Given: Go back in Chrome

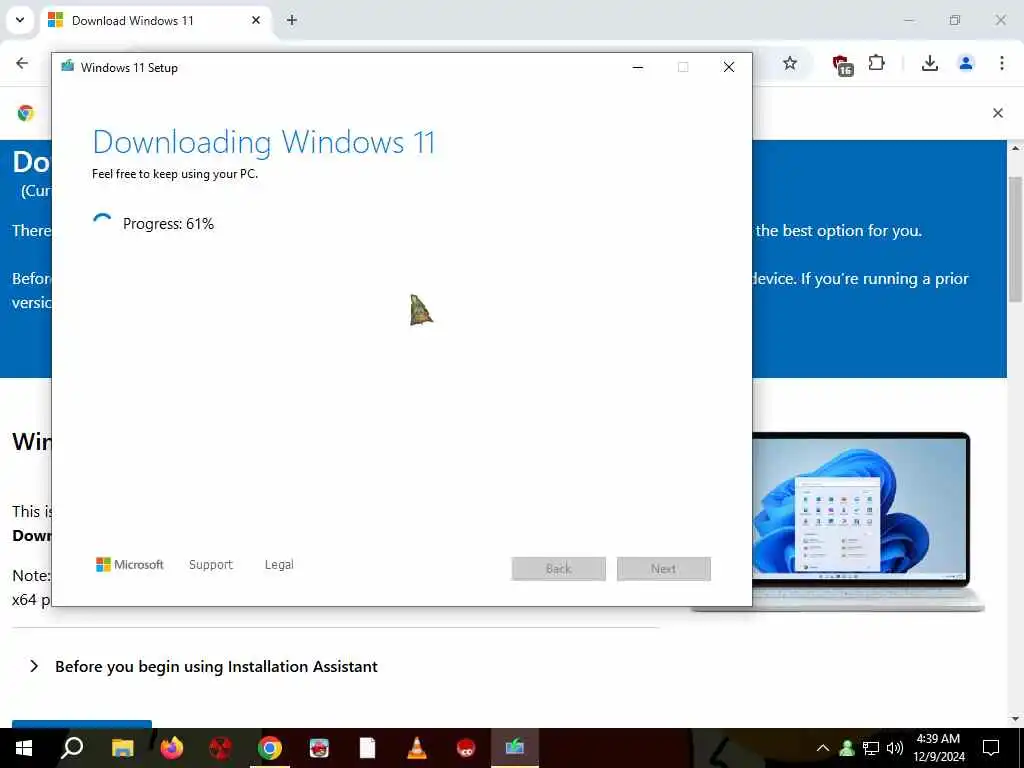Looking at the screenshot, I should 22,63.
